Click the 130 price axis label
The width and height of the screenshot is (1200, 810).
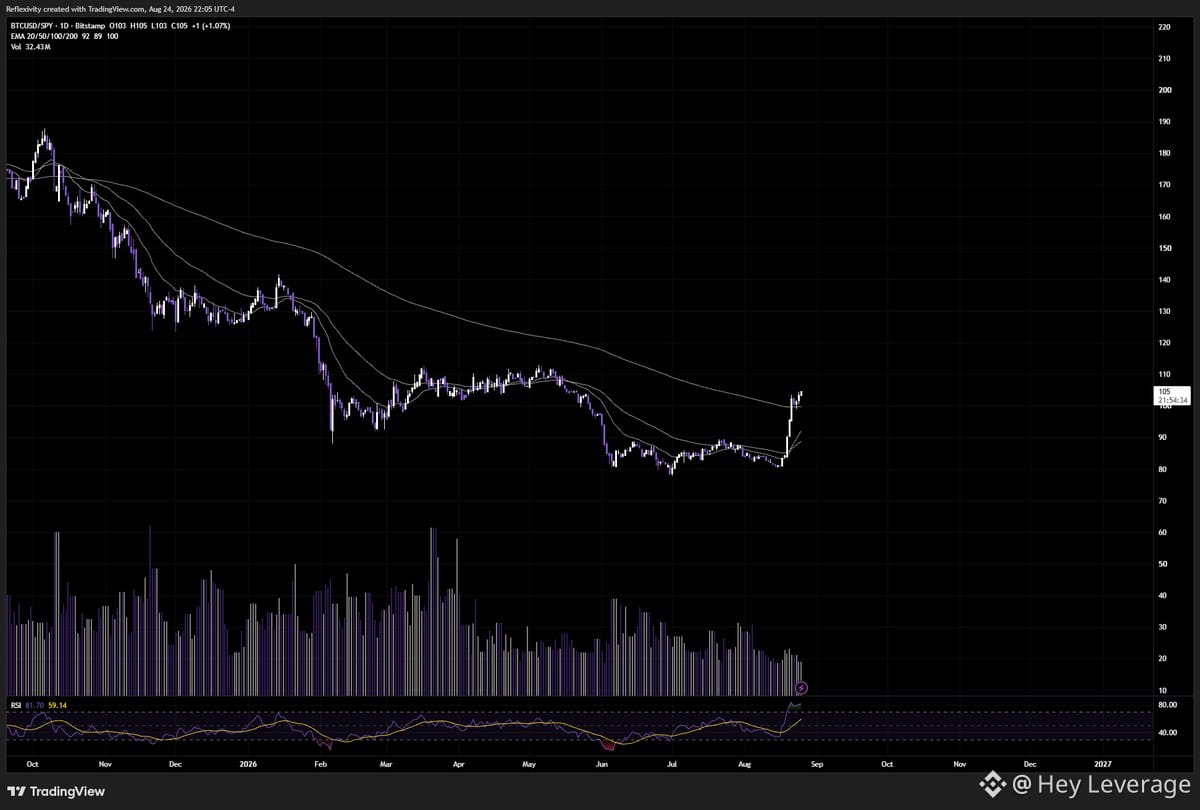tap(1164, 311)
